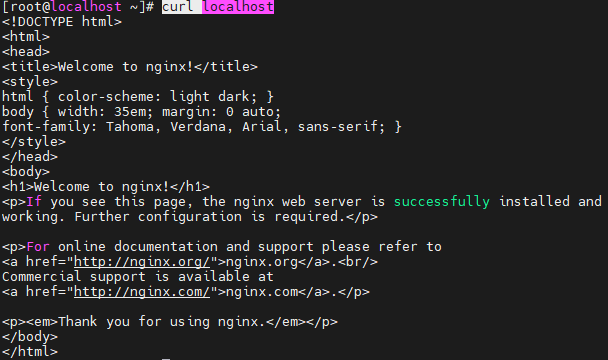The image size is (608, 360).
Task: Click 'working. Further configuration is required.</p>' line
Action: coord(190,217)
